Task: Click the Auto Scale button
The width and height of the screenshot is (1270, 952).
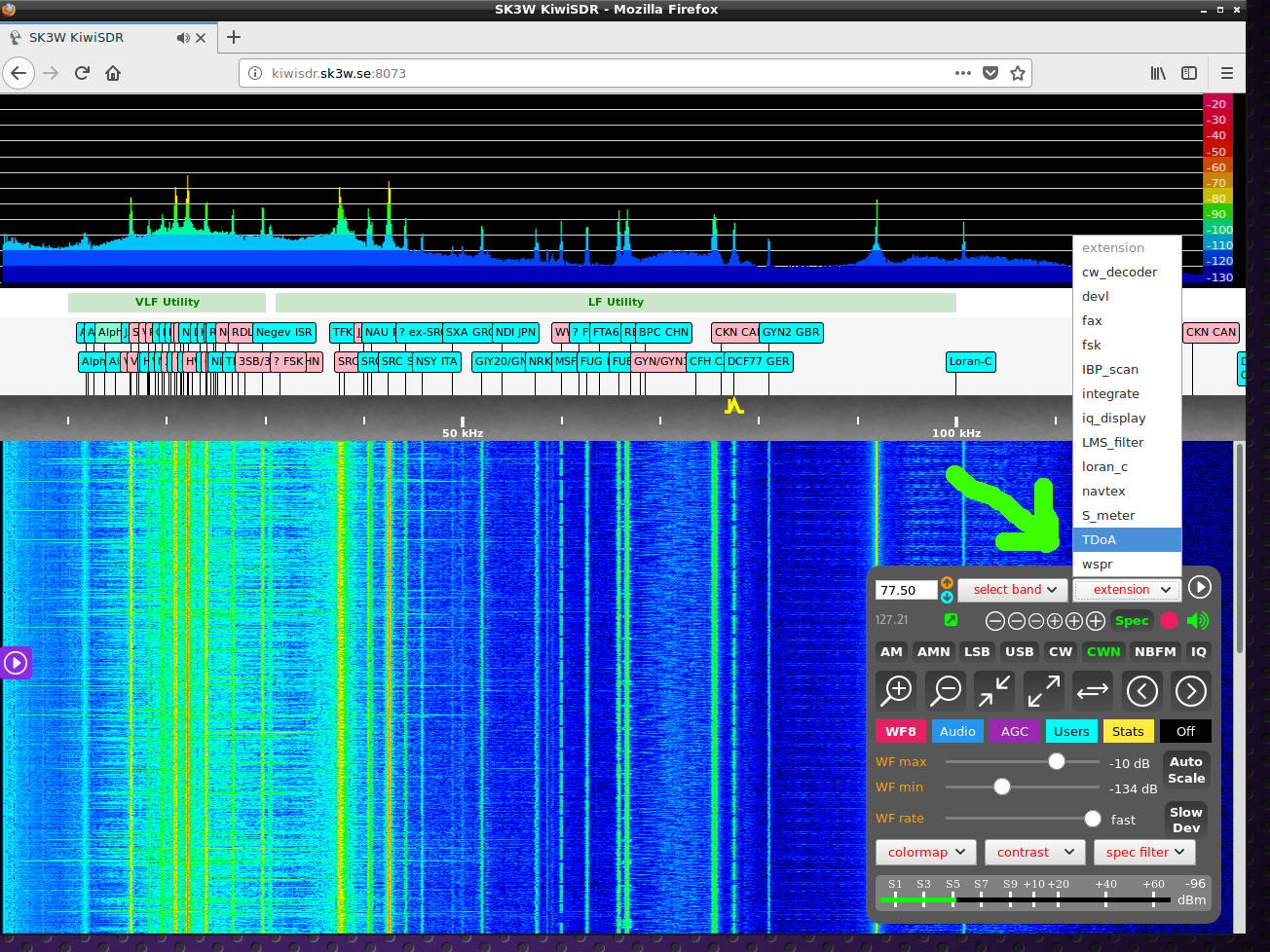Action: pyautogui.click(x=1185, y=770)
